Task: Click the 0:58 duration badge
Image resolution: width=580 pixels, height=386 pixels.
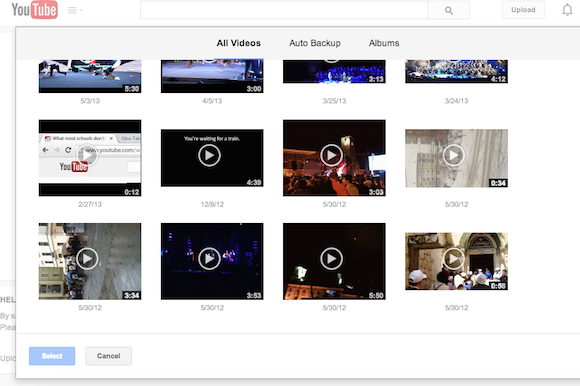Action: pos(498,286)
